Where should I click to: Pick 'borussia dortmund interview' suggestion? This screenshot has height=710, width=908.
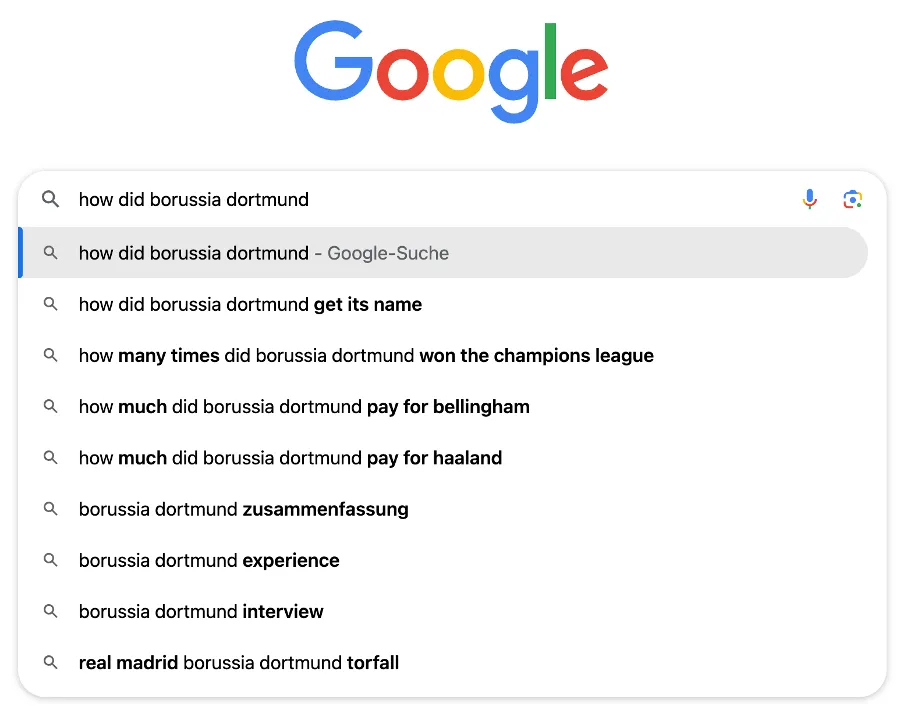[x=201, y=611]
